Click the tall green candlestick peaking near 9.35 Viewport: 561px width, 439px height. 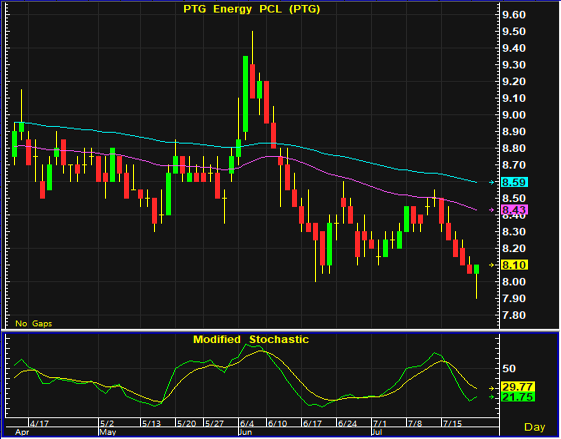[x=245, y=94]
